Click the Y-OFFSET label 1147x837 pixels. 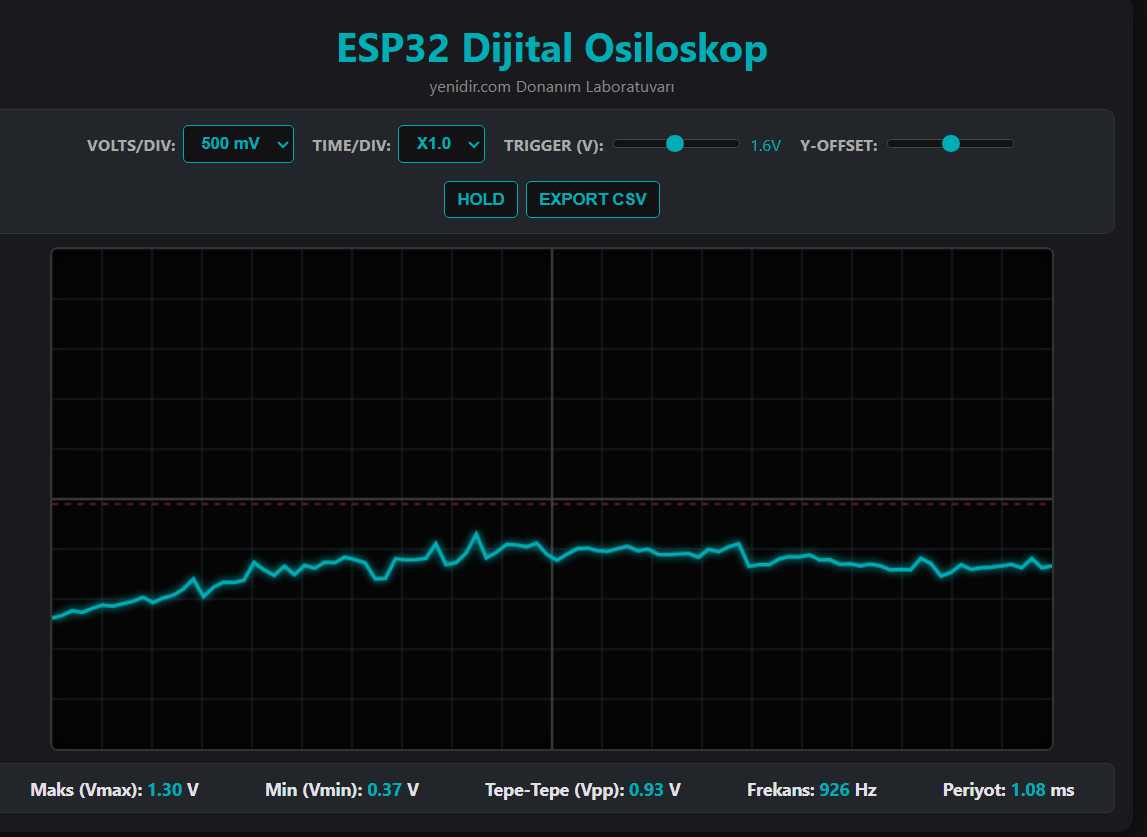tap(838, 146)
